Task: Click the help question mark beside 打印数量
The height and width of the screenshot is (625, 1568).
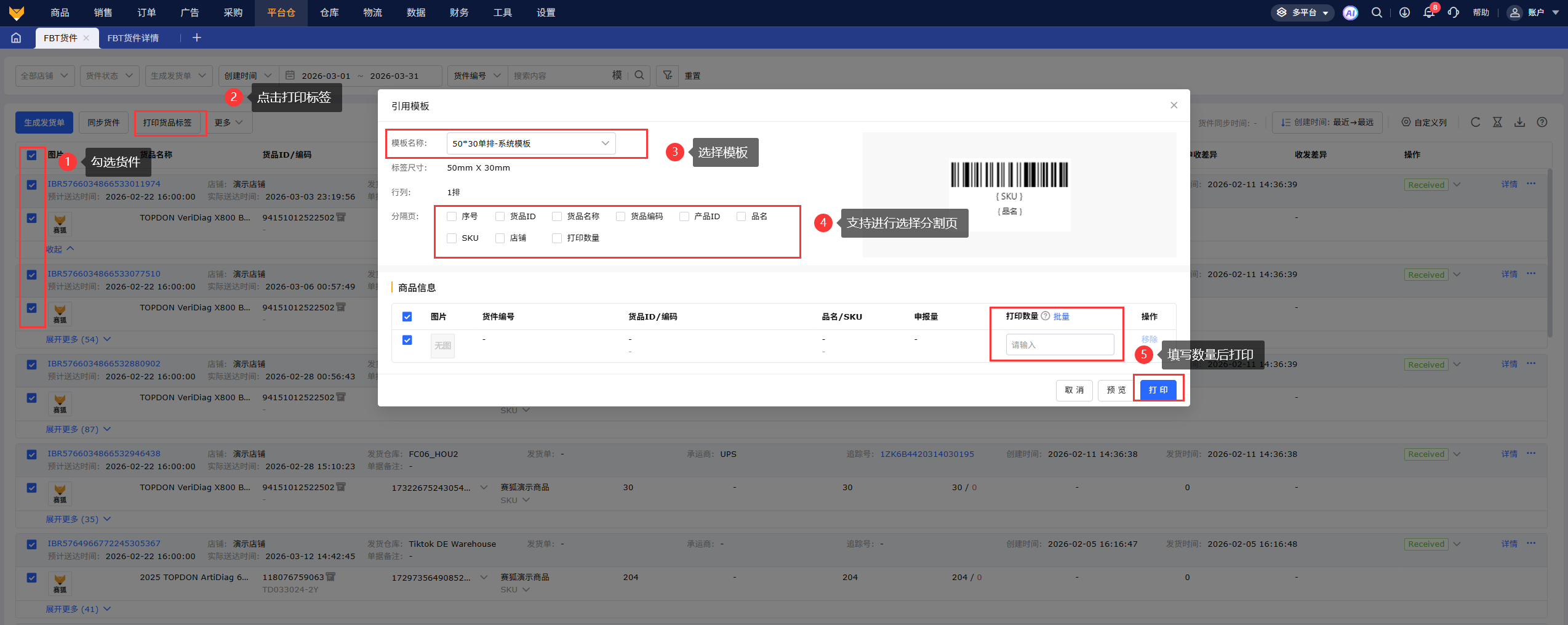Action: tap(1045, 316)
